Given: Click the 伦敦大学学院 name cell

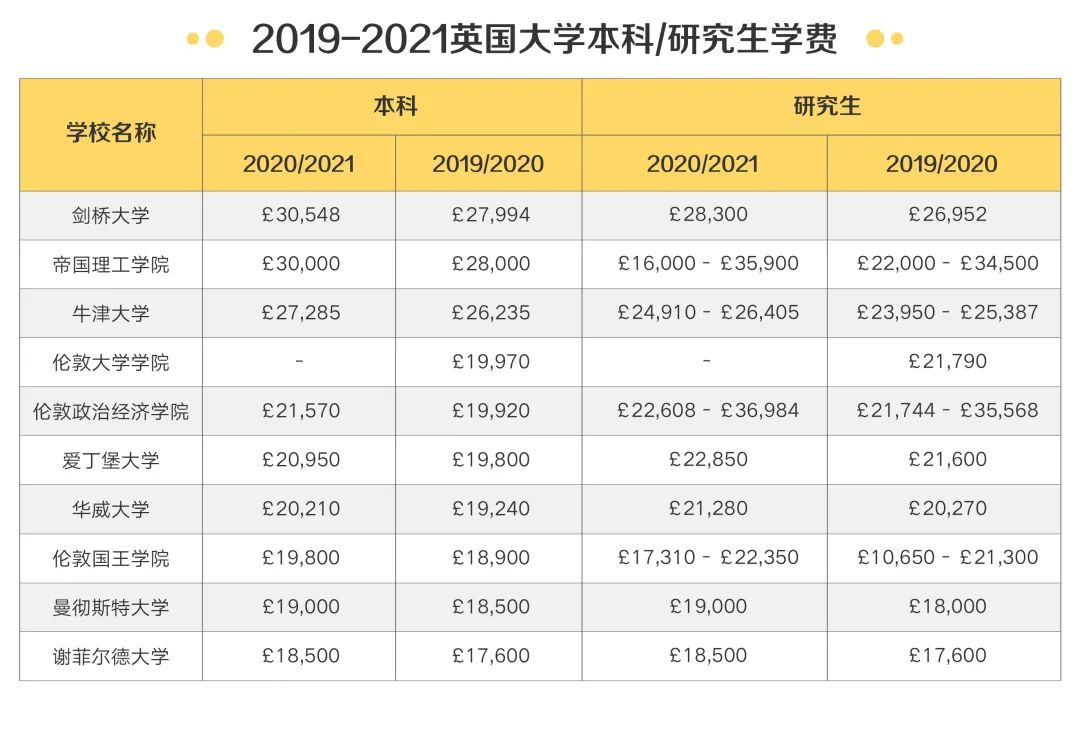Looking at the screenshot, I should pyautogui.click(x=111, y=362).
